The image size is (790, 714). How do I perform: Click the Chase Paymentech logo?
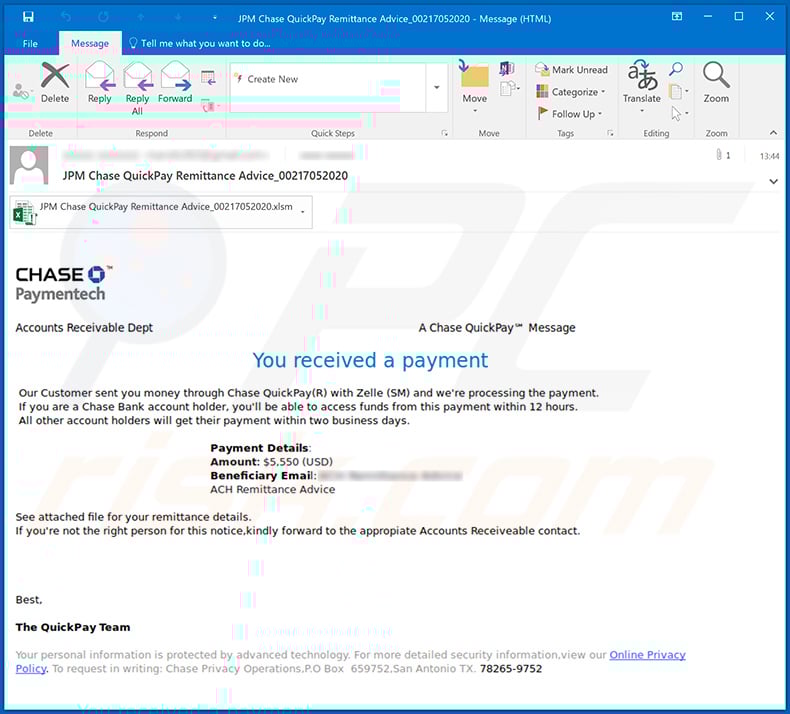pos(63,284)
